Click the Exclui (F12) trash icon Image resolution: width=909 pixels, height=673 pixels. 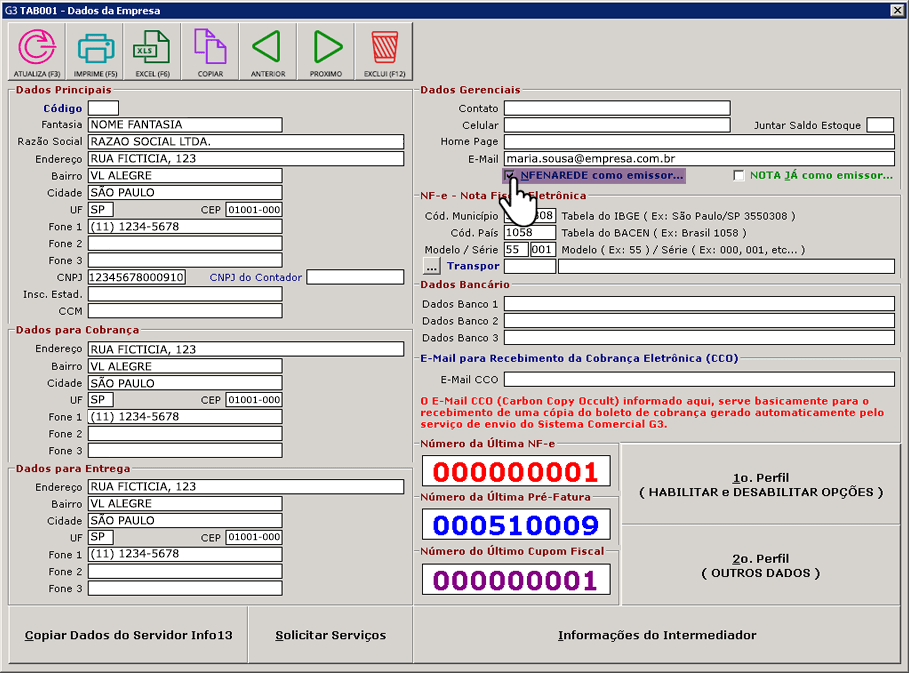(384, 51)
